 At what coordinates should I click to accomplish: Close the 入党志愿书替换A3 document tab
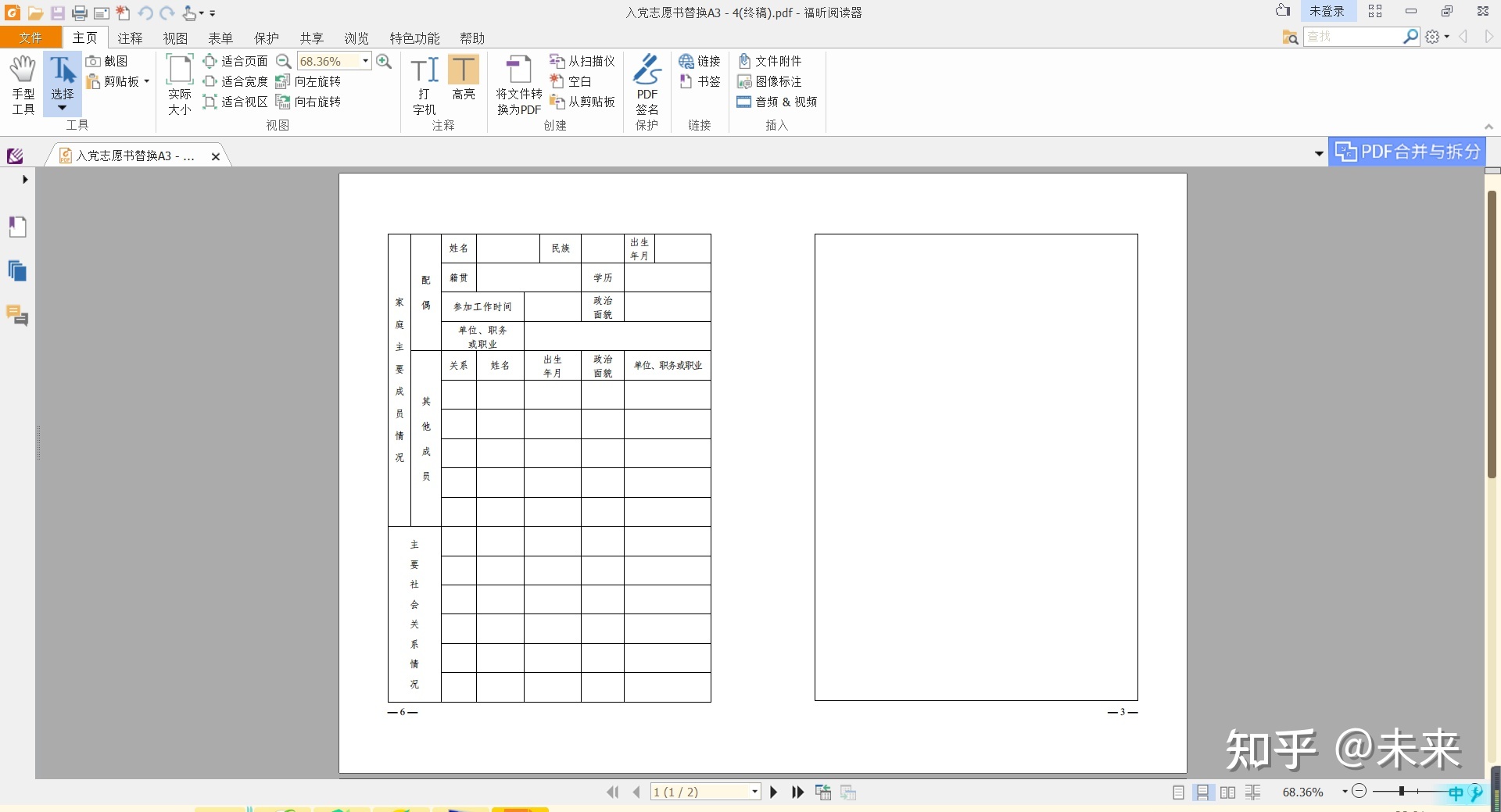216,156
